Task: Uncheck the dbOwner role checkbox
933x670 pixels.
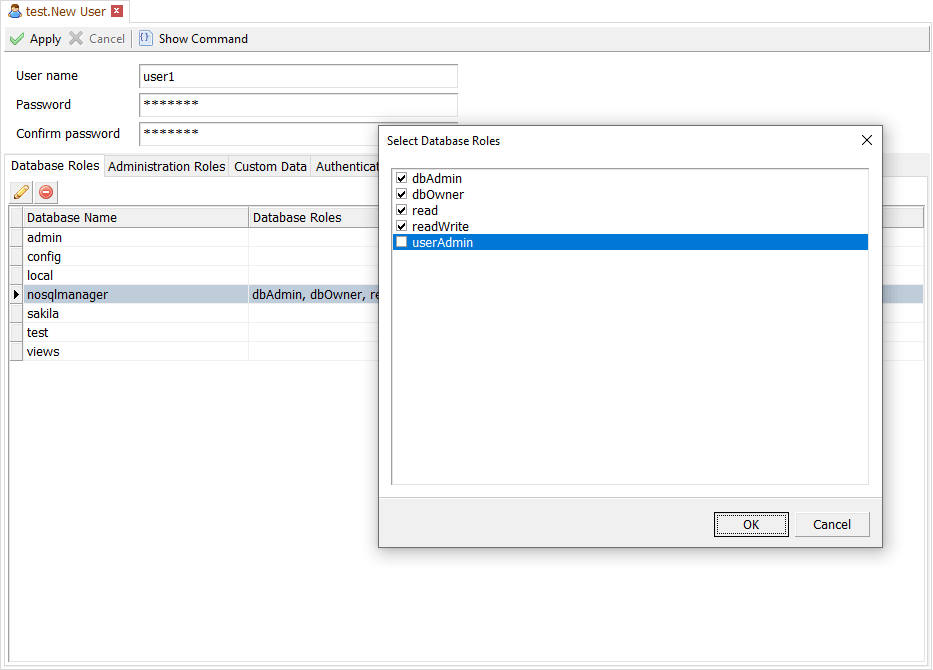Action: 402,195
